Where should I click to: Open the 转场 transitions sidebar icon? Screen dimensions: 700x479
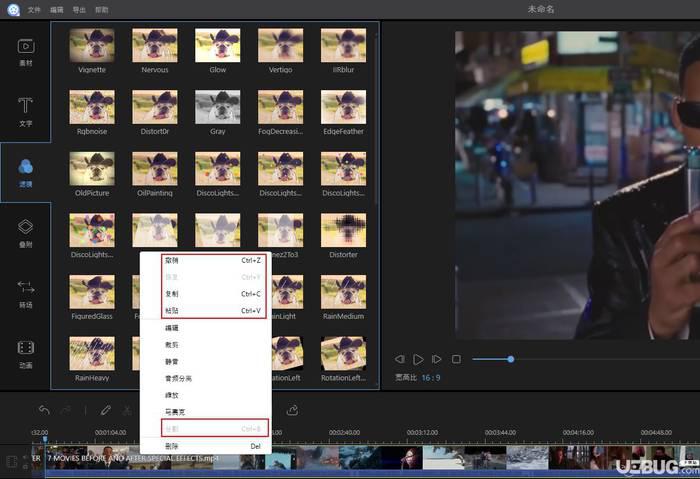26,287
